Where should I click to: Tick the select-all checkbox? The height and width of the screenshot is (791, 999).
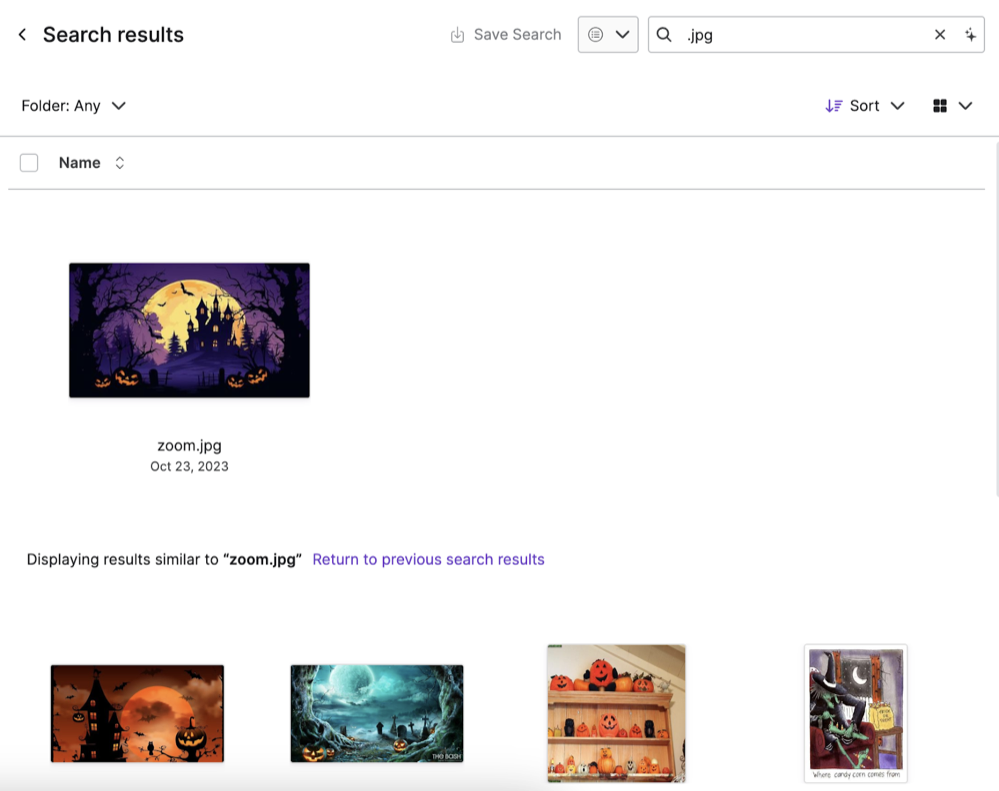pos(29,163)
